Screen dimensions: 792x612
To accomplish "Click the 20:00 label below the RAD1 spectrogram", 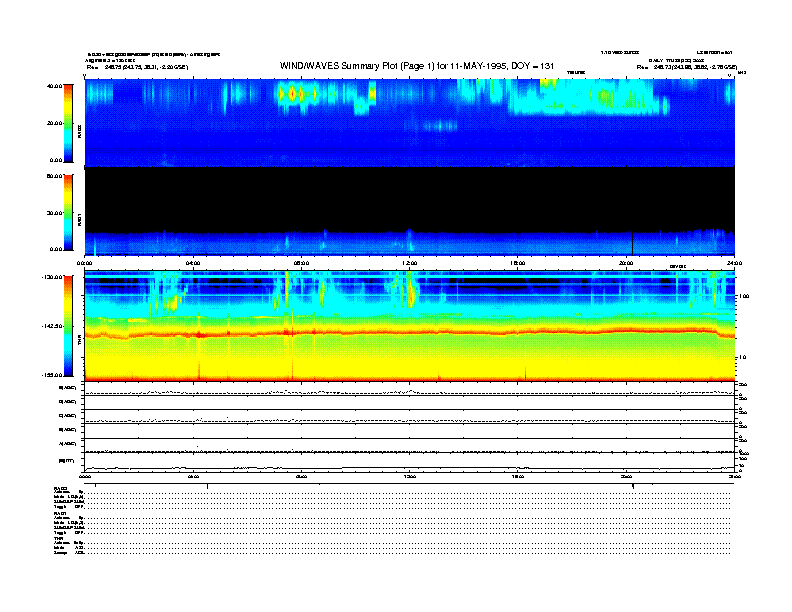I will (x=626, y=263).
